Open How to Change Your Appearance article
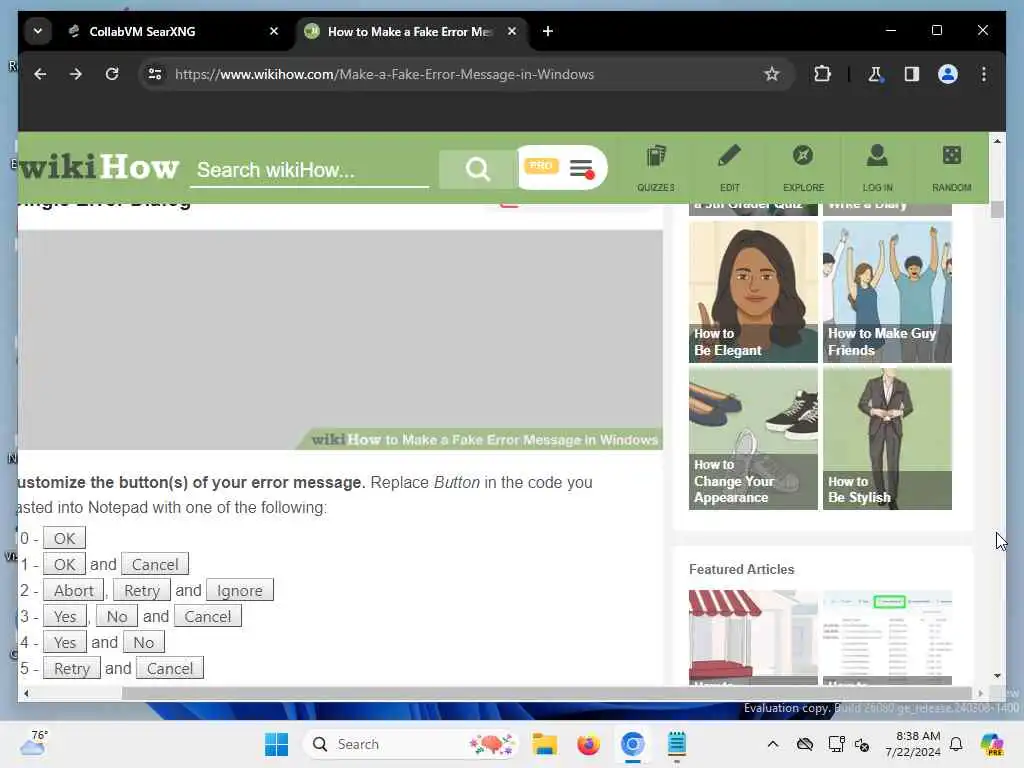The height and width of the screenshot is (768, 1024). [753, 438]
